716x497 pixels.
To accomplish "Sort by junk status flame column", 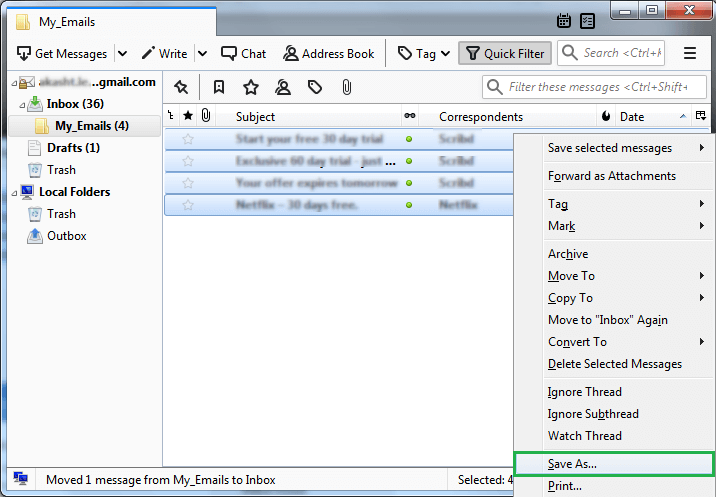I will 605,116.
